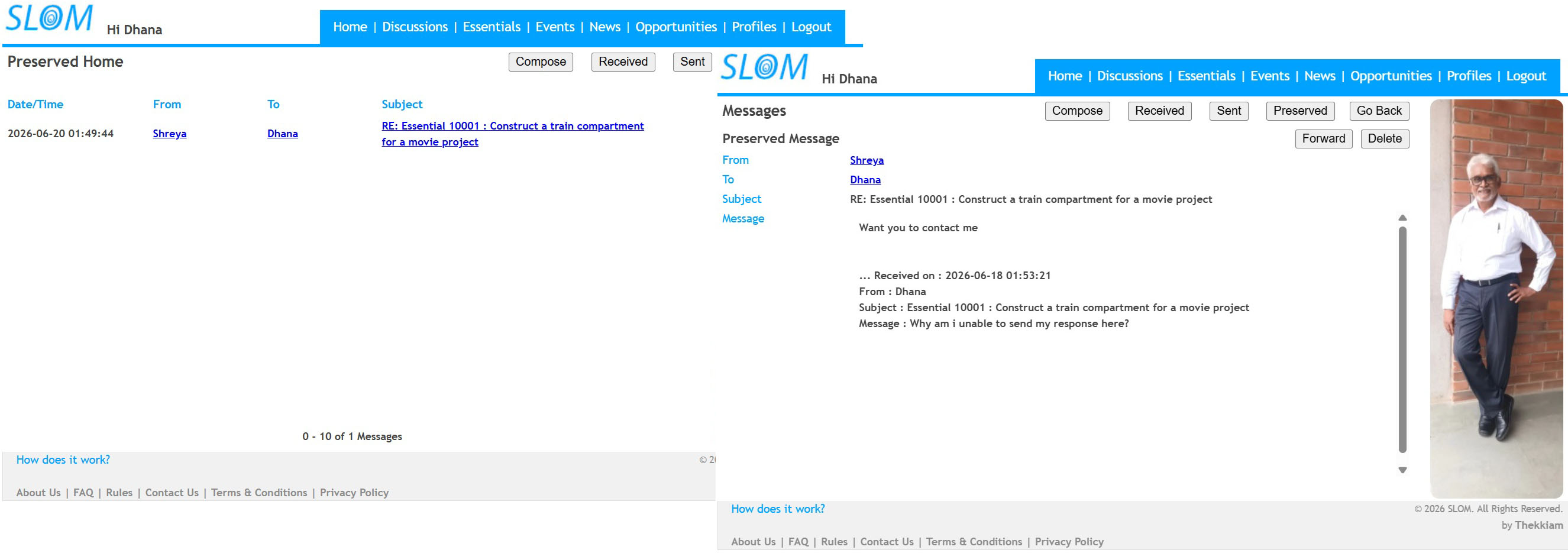This screenshot has width=1568, height=553.
Task: Select Logout on Messages page menu
Action: pos(1526,76)
